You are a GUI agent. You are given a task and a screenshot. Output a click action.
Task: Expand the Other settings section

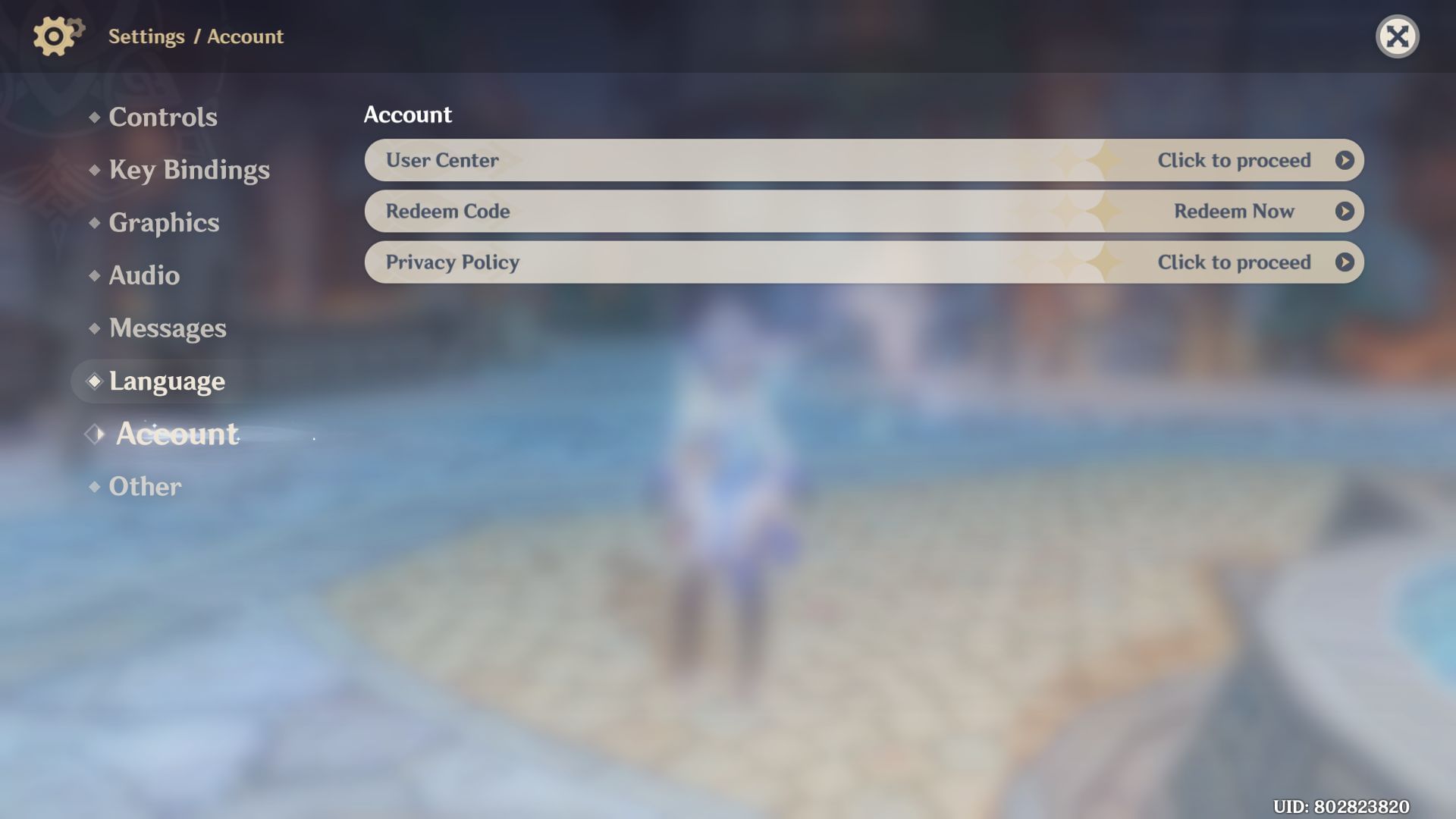coord(145,486)
